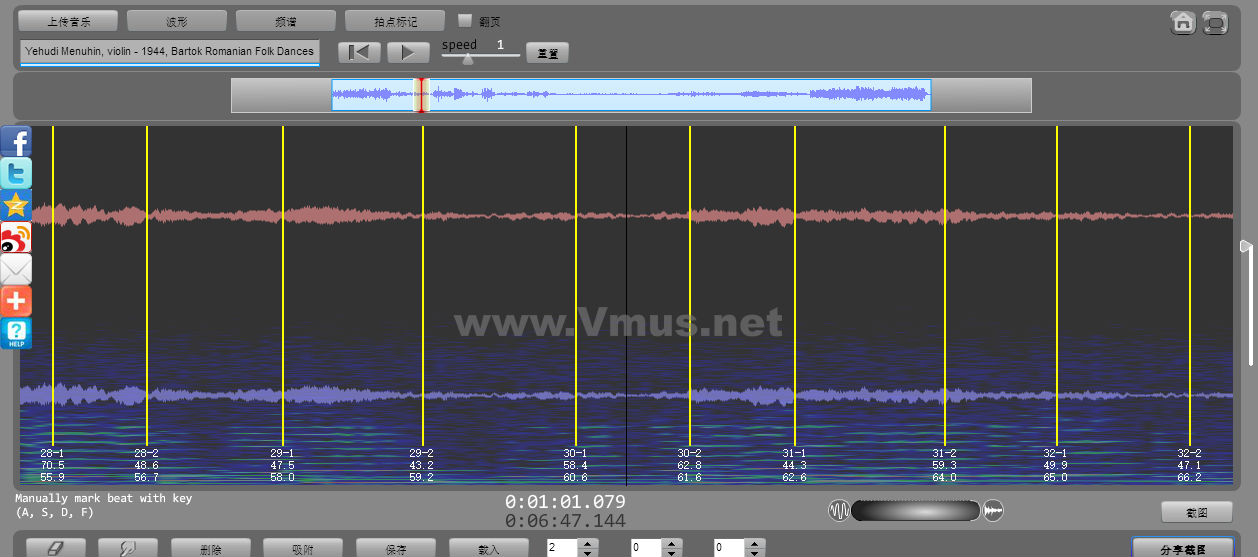This screenshot has height=557, width=1258.
Task: Click the fullscreen icon button
Action: [1215, 22]
